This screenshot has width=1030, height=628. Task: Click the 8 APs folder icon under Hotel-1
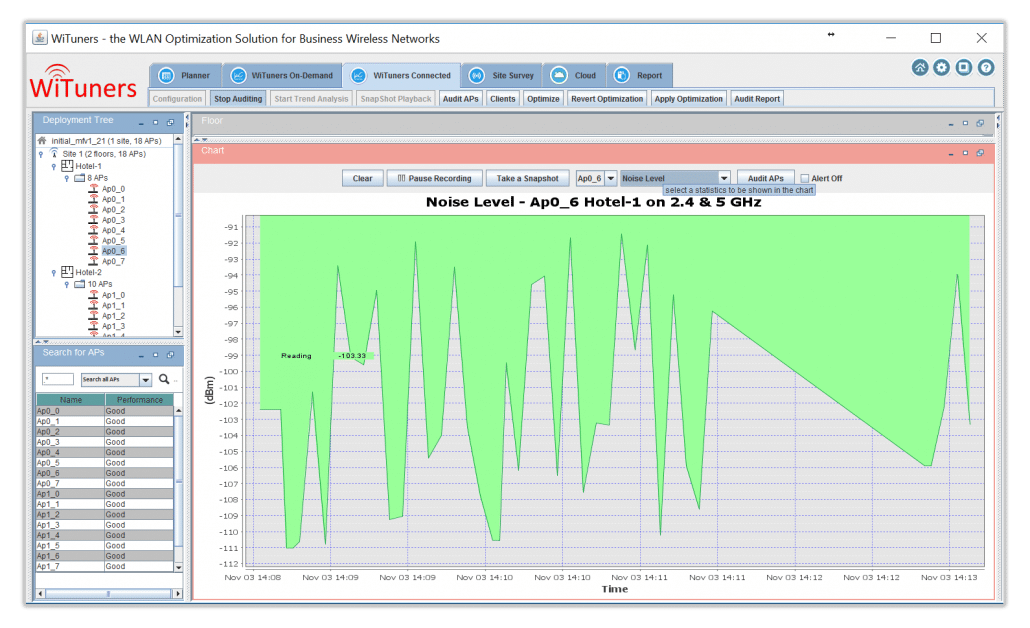(x=80, y=177)
